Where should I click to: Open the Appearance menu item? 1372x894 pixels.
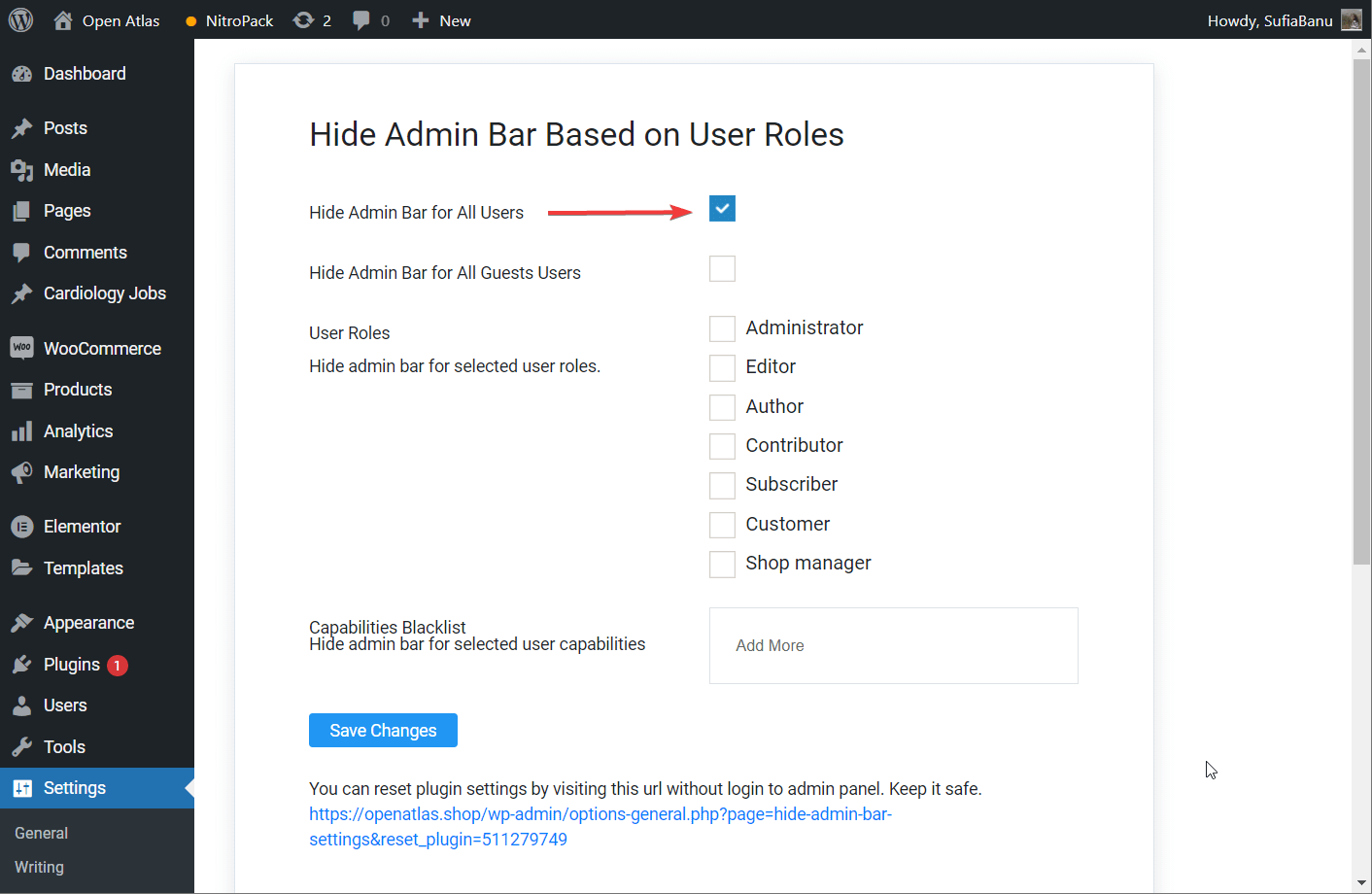point(88,623)
